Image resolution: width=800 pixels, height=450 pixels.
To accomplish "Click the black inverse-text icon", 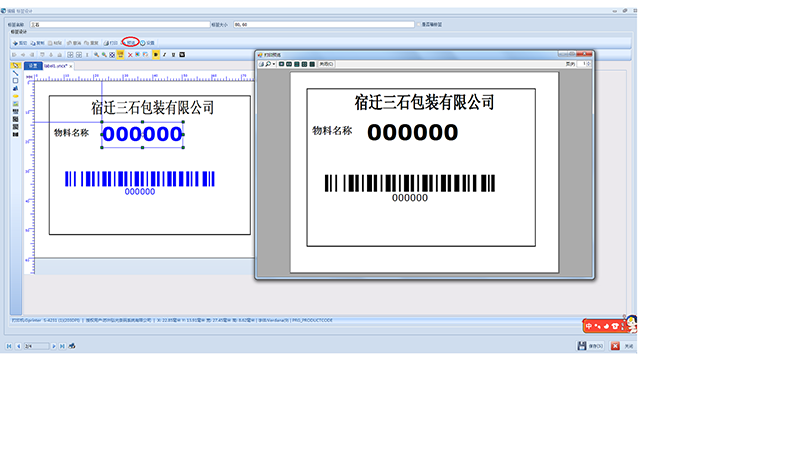I will pyautogui.click(x=182, y=55).
